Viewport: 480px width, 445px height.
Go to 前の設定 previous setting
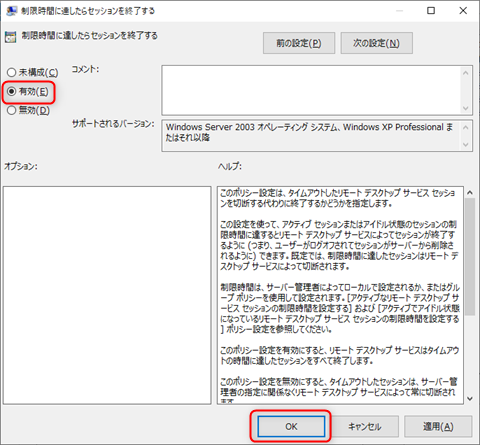click(299, 43)
